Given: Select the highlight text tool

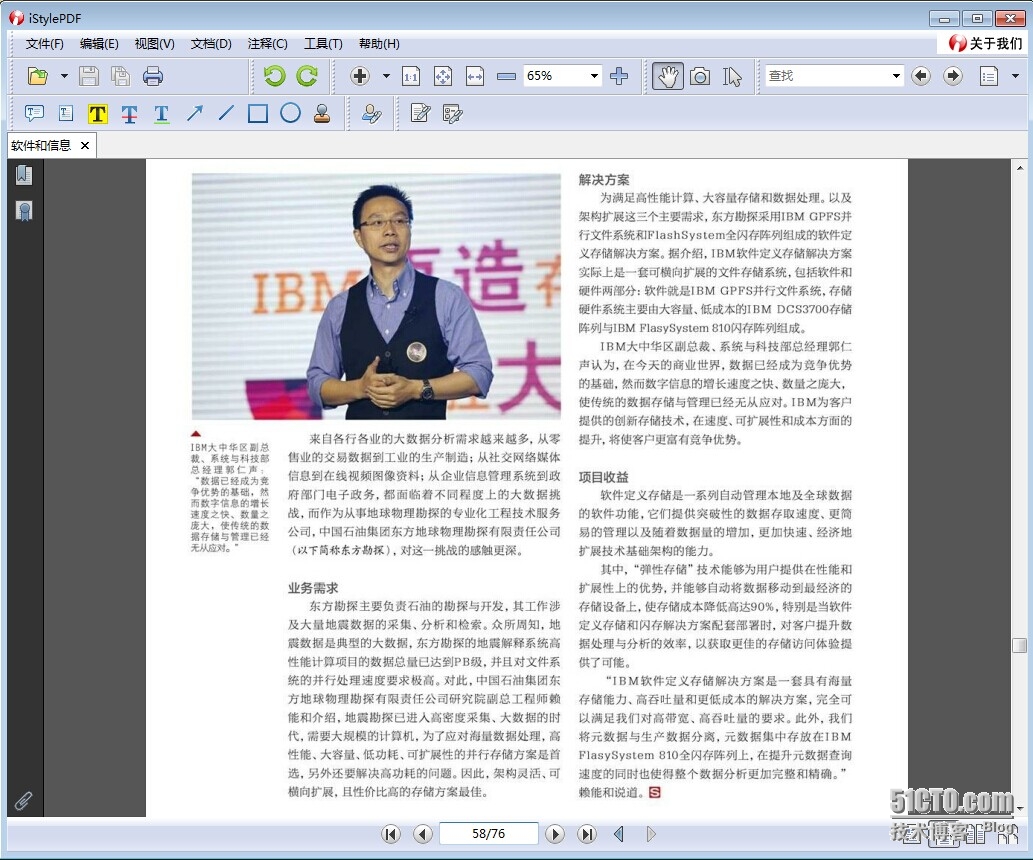Looking at the screenshot, I should (98, 114).
